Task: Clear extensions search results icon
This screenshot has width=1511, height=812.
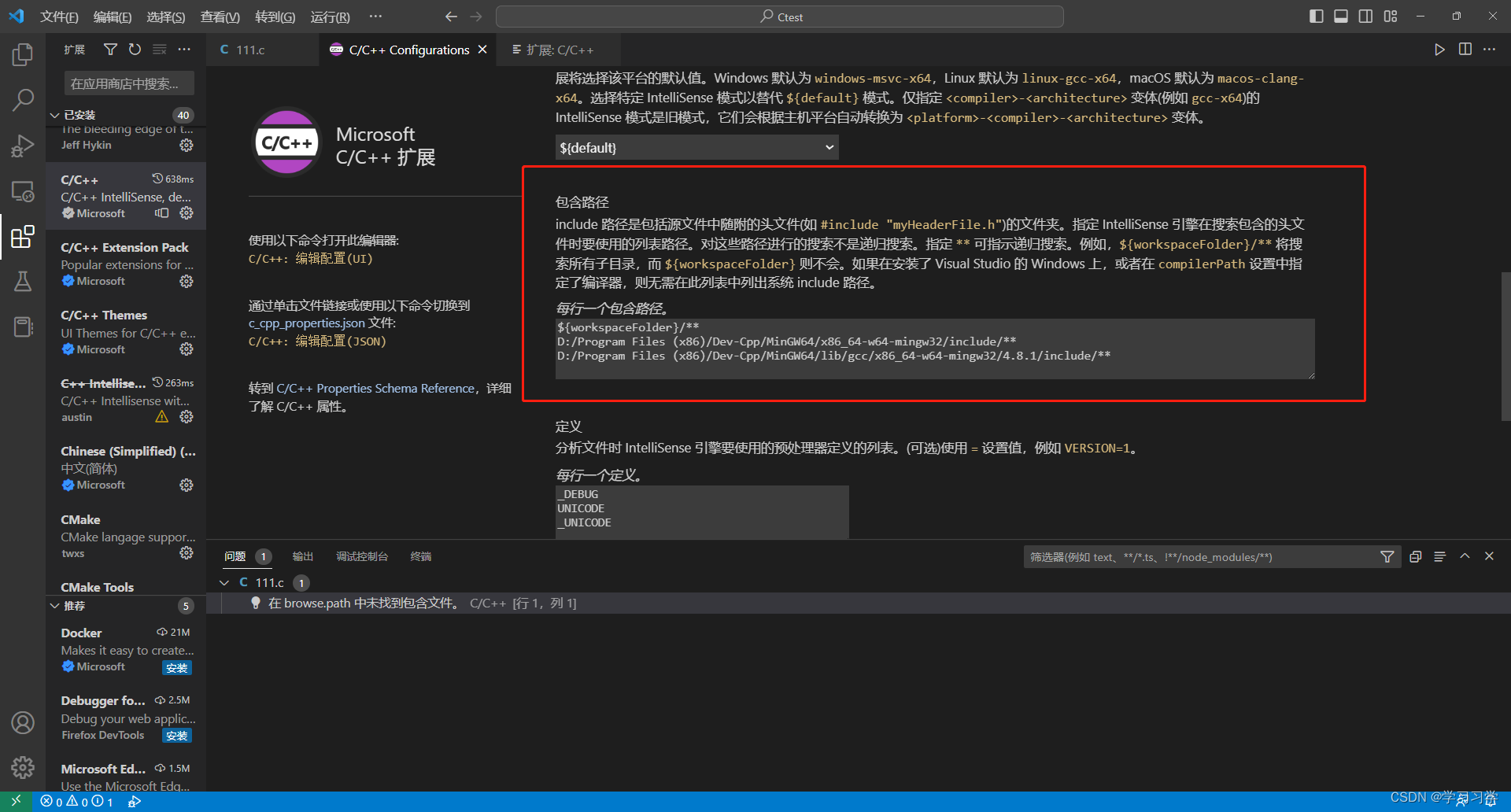Action: tap(160, 50)
